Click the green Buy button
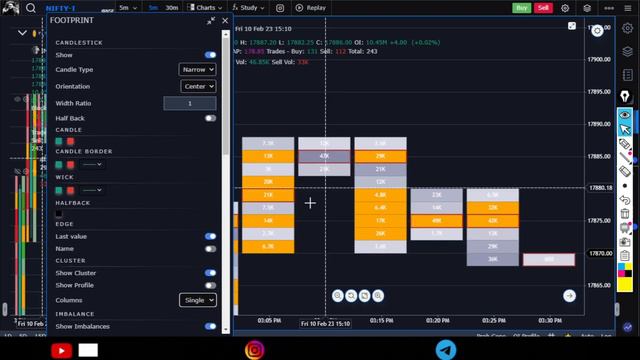Screen dimensions: 640x360 (x=522, y=8)
